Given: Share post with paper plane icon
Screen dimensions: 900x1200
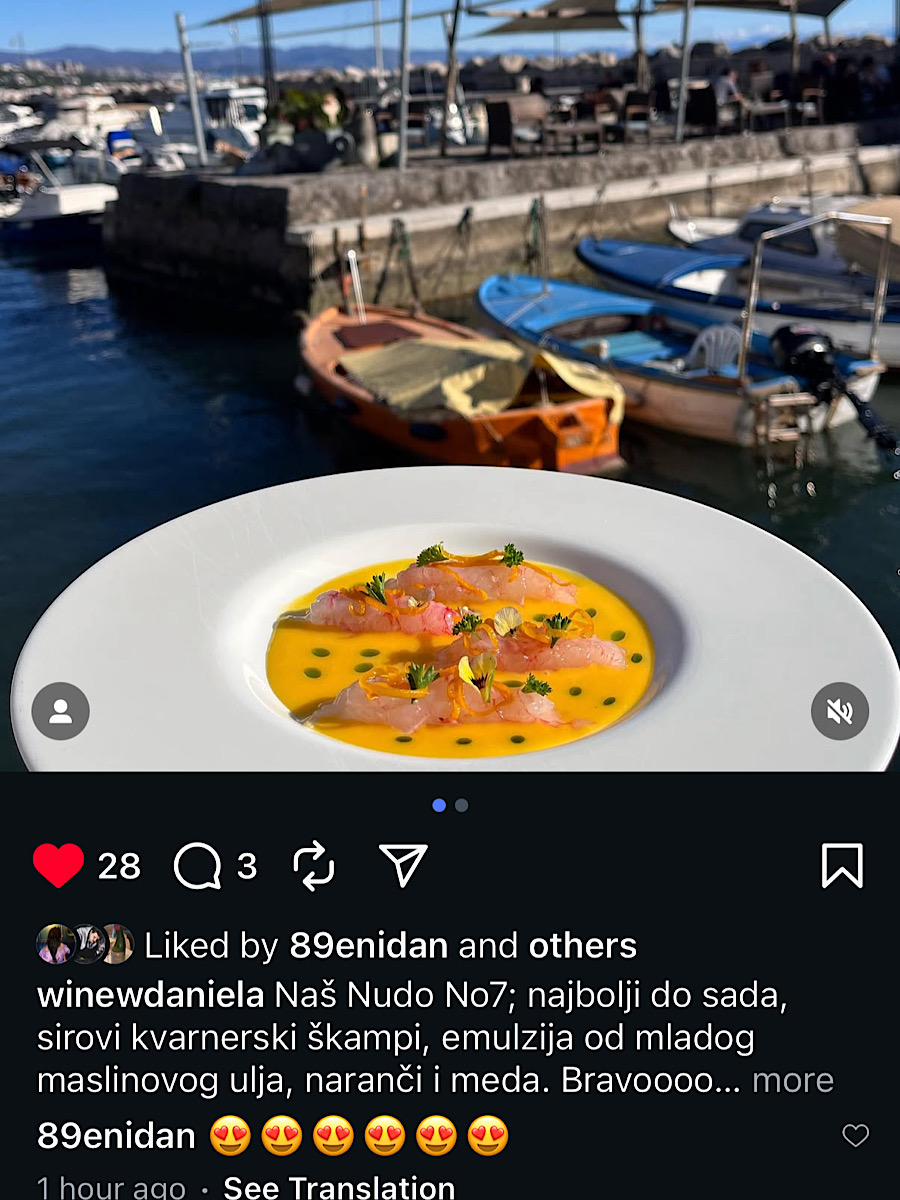Looking at the screenshot, I should coord(403,865).
